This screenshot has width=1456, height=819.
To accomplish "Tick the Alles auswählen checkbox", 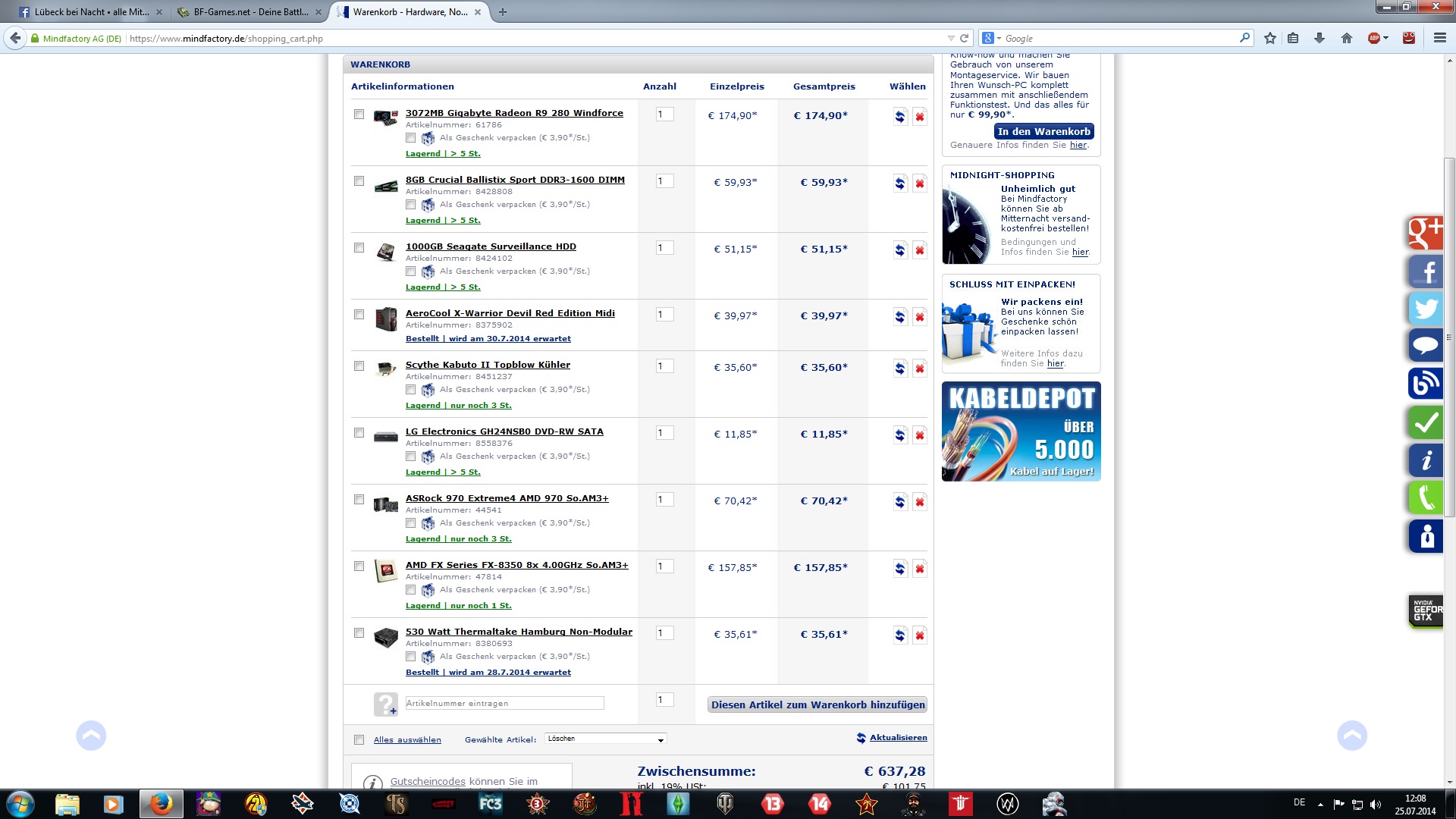I will click(359, 740).
